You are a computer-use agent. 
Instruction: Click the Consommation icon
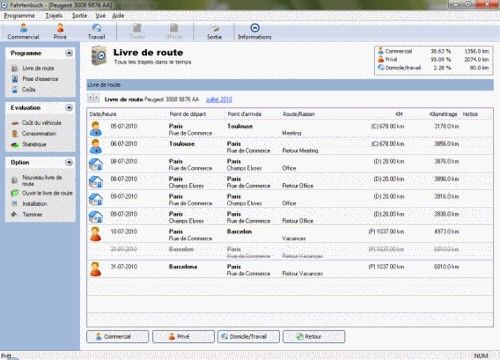click(x=15, y=134)
